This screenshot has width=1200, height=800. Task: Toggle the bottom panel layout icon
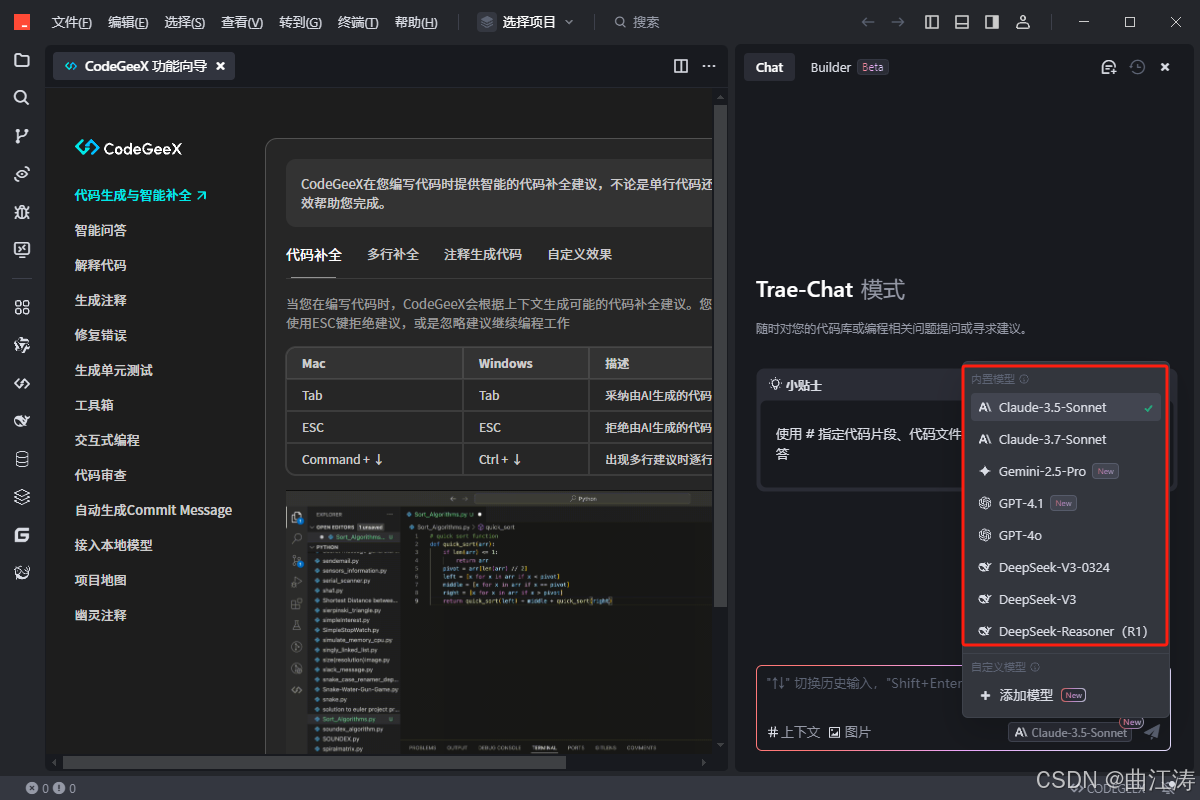(x=962, y=22)
